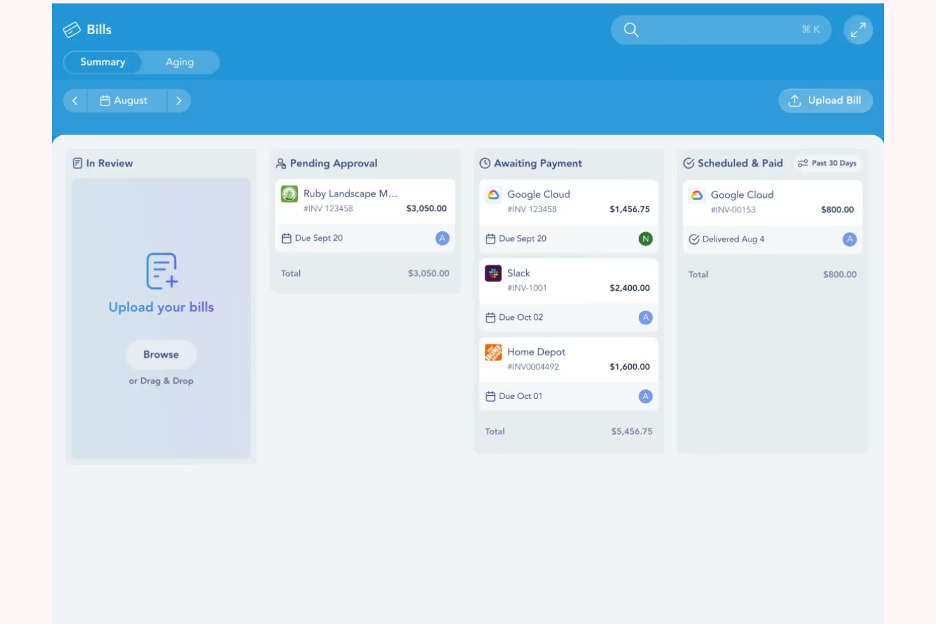Select the Pending Approval column header
Screen dimensions: 936x624
[333, 163]
